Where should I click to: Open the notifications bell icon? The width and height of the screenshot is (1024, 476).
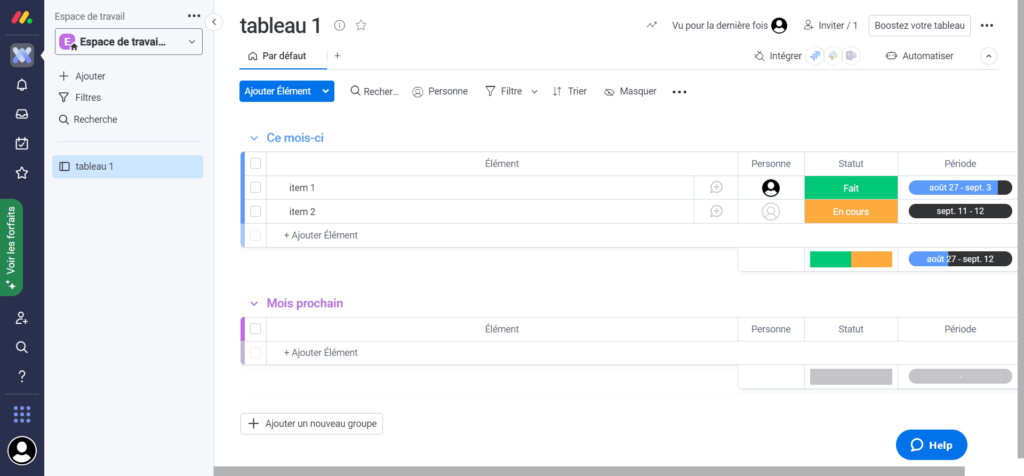point(21,85)
